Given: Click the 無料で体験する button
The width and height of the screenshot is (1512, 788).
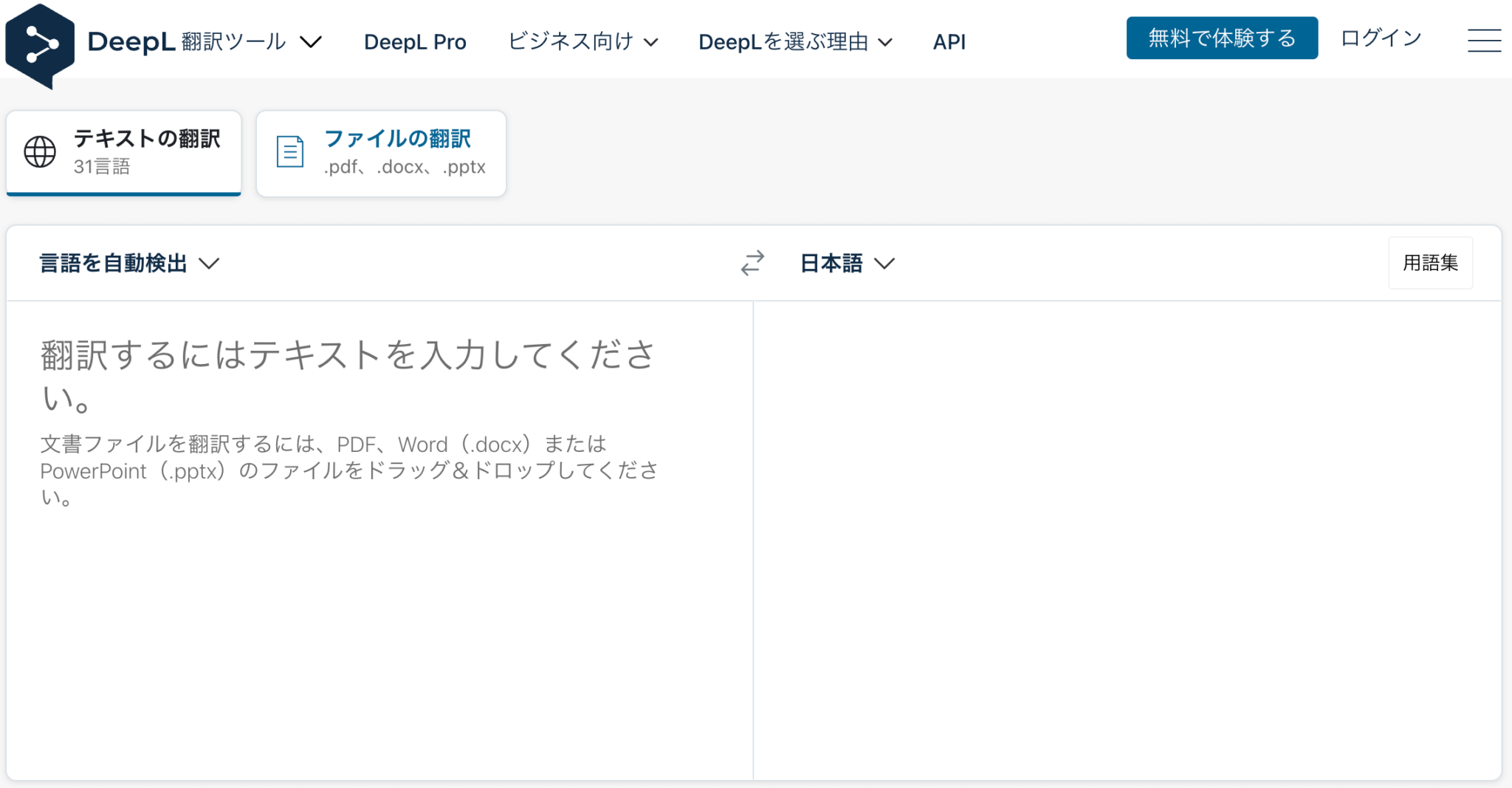Looking at the screenshot, I should 1221,37.
